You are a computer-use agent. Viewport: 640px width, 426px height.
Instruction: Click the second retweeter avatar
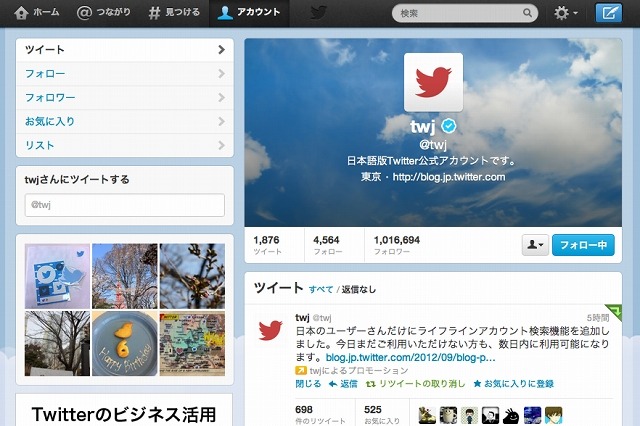pos(448,415)
